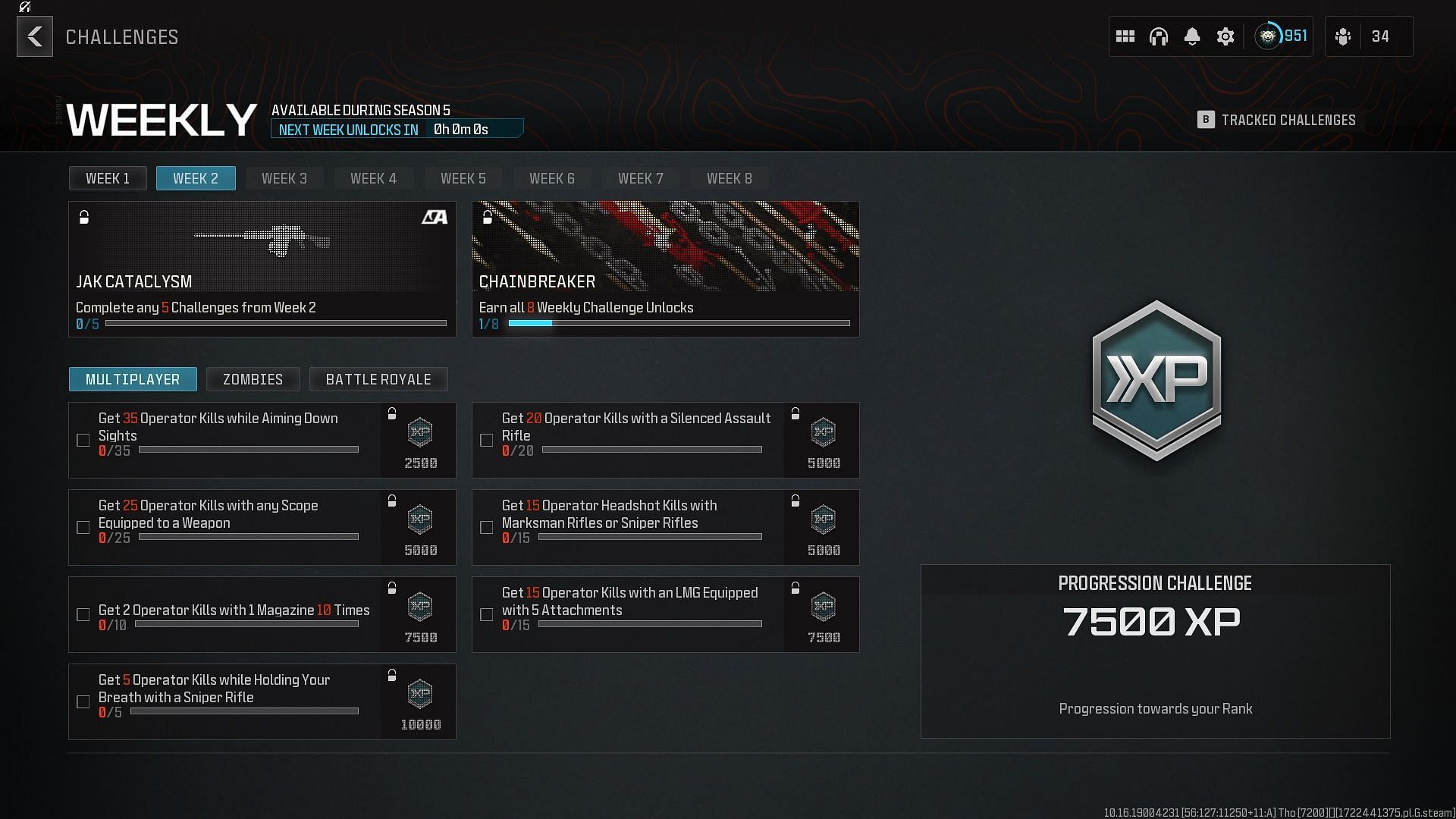Click the notifications bell icon
The width and height of the screenshot is (1456, 819).
1191,36
